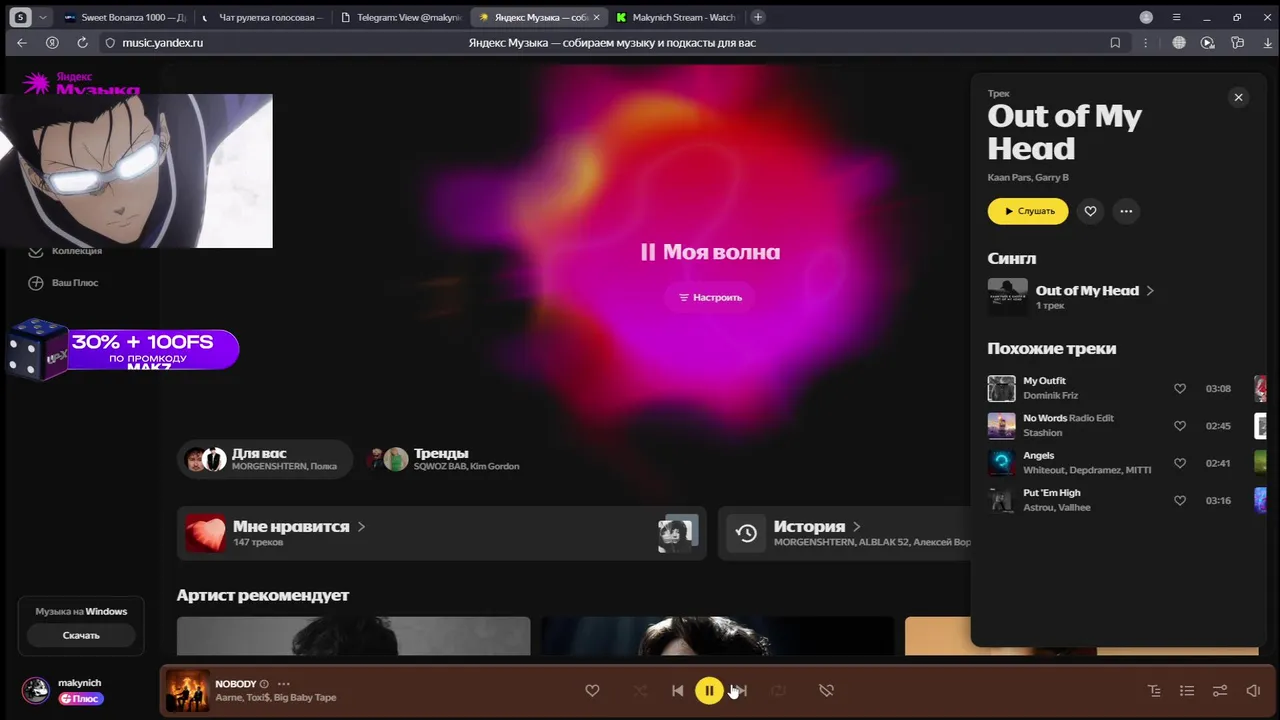Open more options for Out of My Head
Viewport: 1280px width, 720px height.
(x=1127, y=211)
